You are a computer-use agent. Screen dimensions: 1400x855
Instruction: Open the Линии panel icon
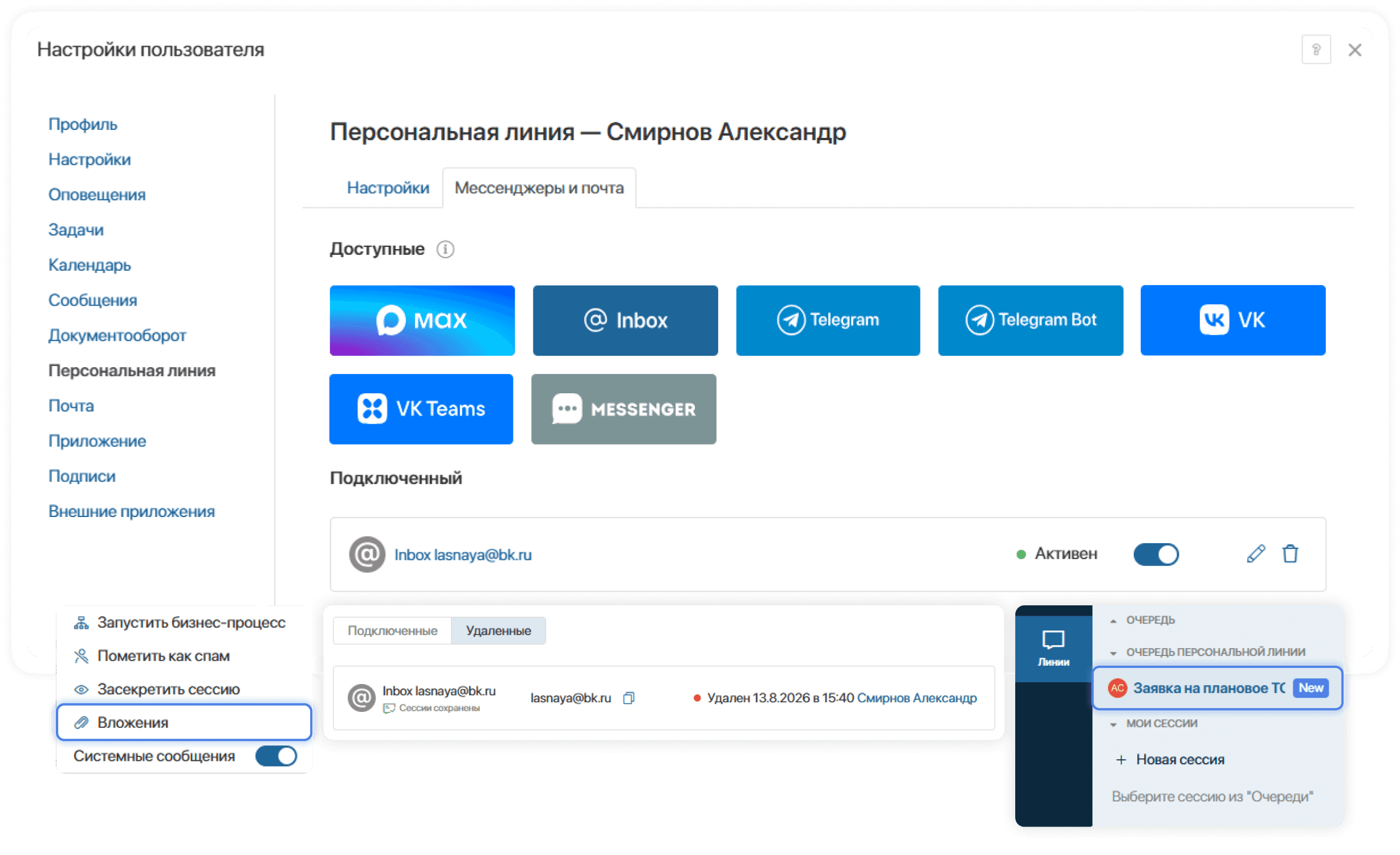pyautogui.click(x=1053, y=648)
